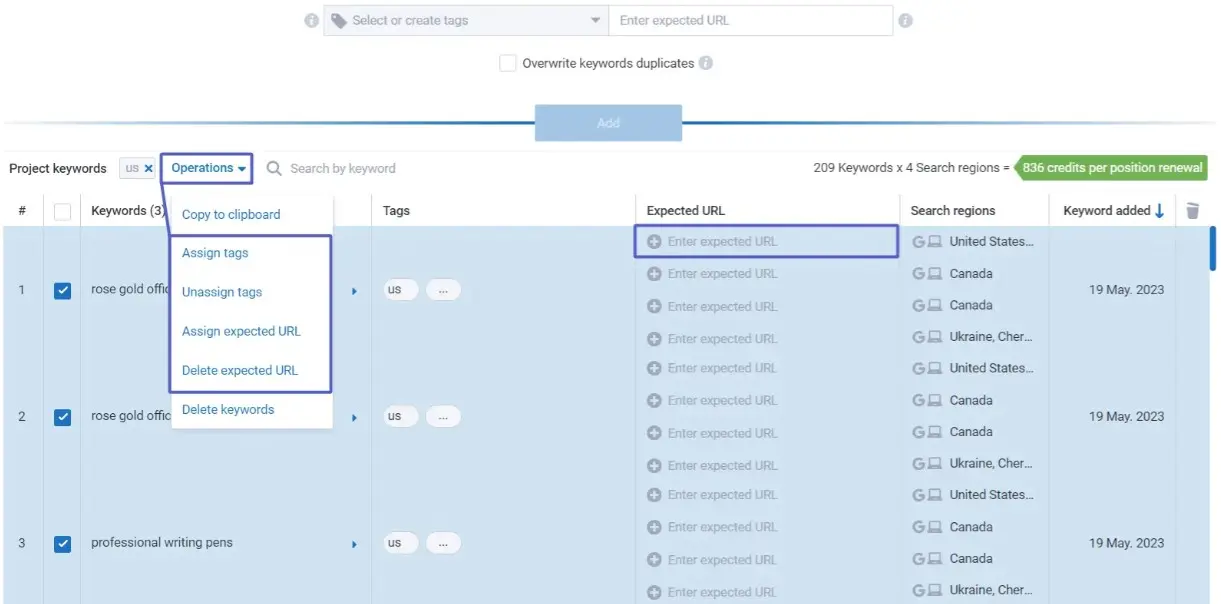1221x604 pixels.
Task: Open the Operations dropdown menu
Action: (207, 168)
